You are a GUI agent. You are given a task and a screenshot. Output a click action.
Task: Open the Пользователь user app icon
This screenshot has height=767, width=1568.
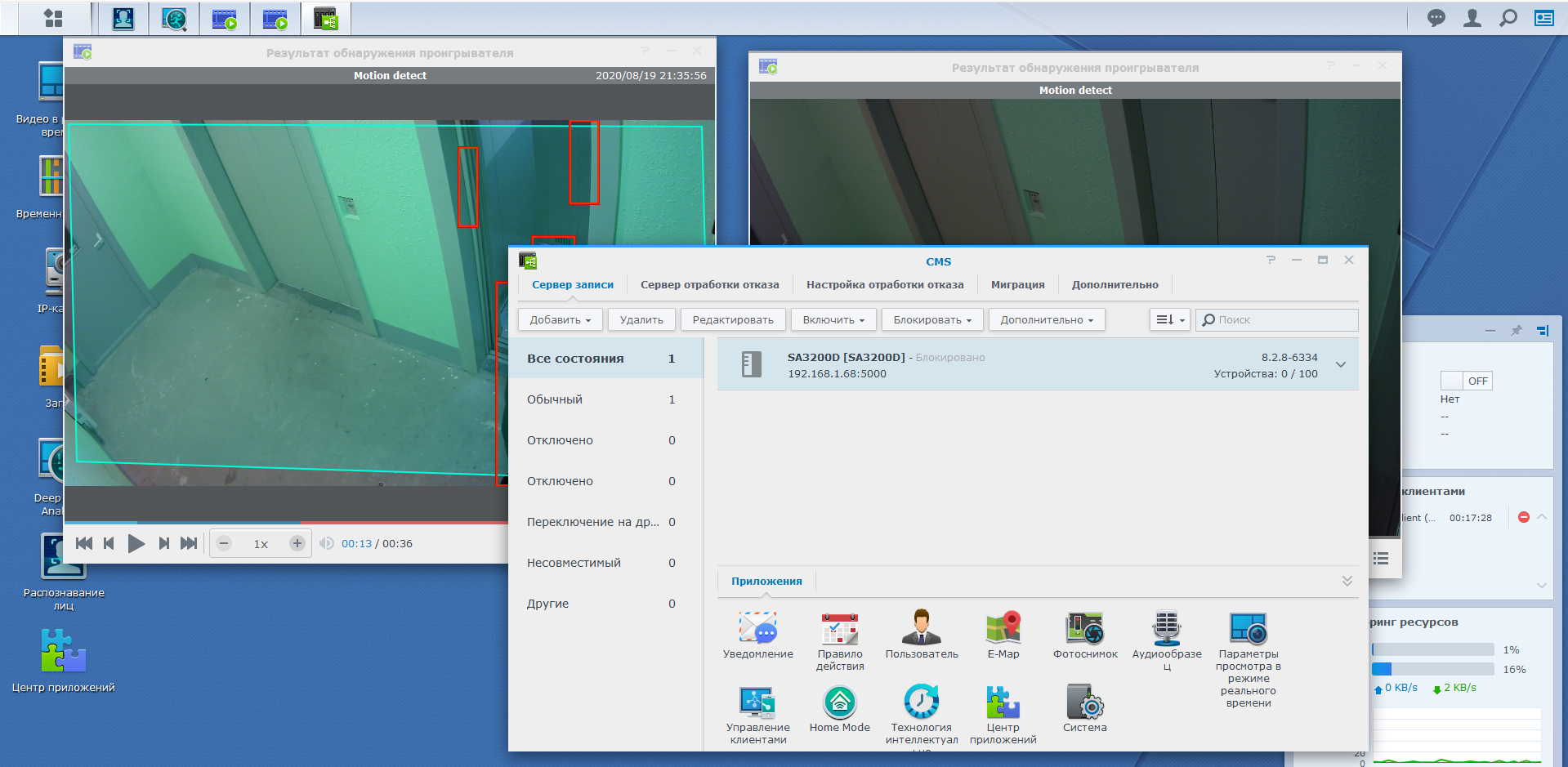921,630
